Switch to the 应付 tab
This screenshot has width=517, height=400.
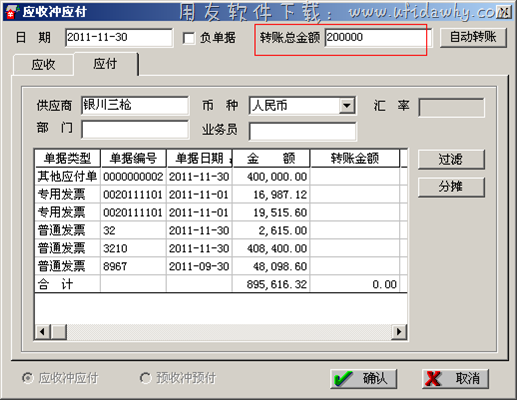point(105,63)
